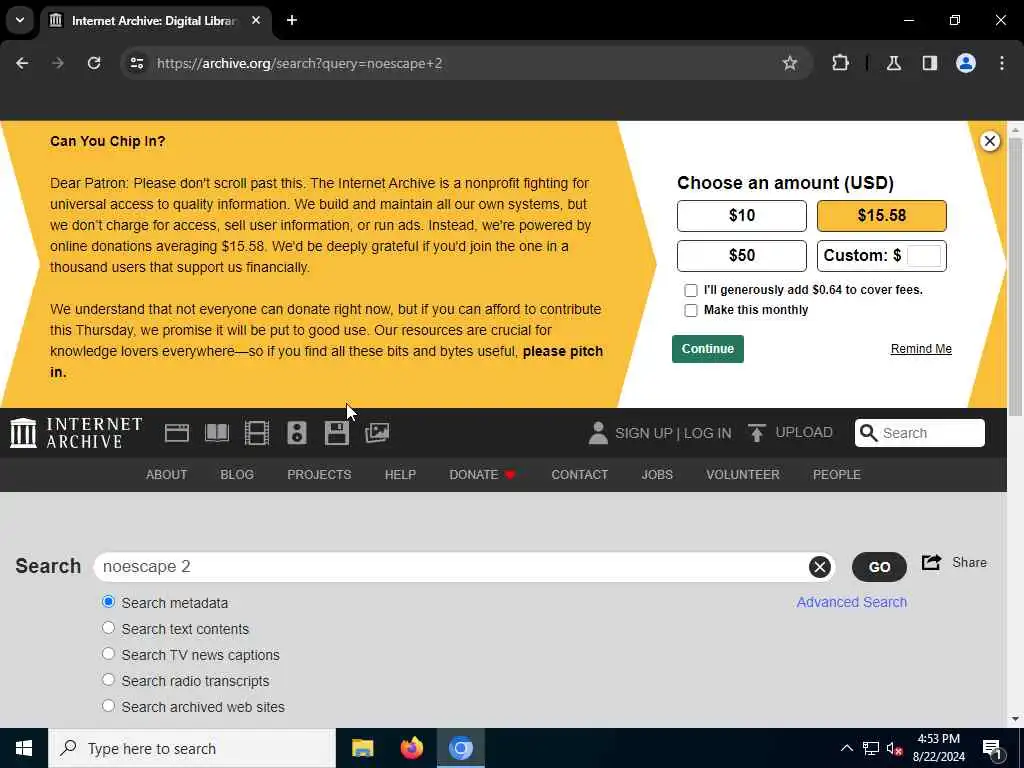1024x768 pixels.
Task: Open a new browser tab
Action: pos(292,20)
